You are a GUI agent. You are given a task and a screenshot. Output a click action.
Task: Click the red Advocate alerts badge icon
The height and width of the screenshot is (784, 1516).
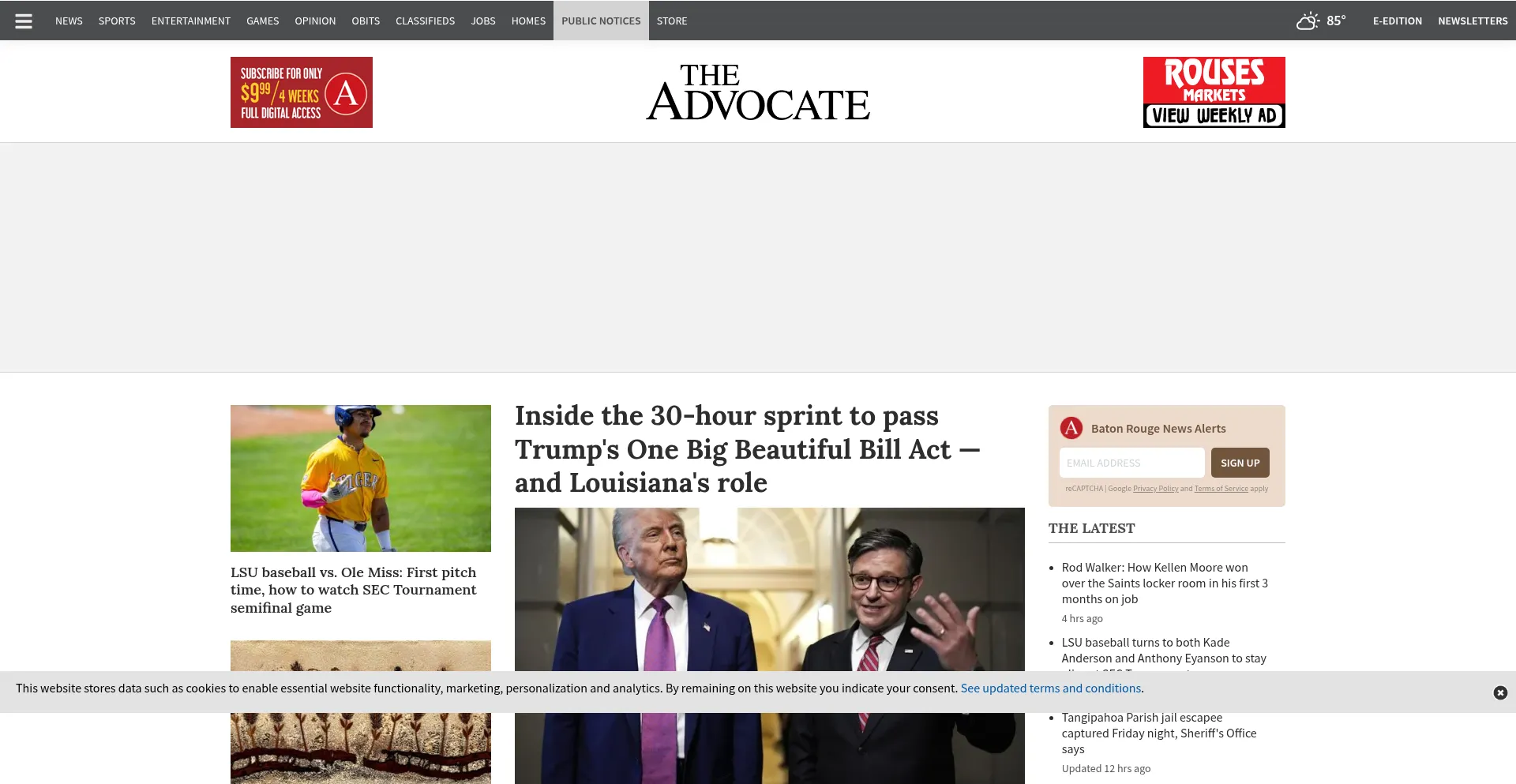click(1071, 428)
